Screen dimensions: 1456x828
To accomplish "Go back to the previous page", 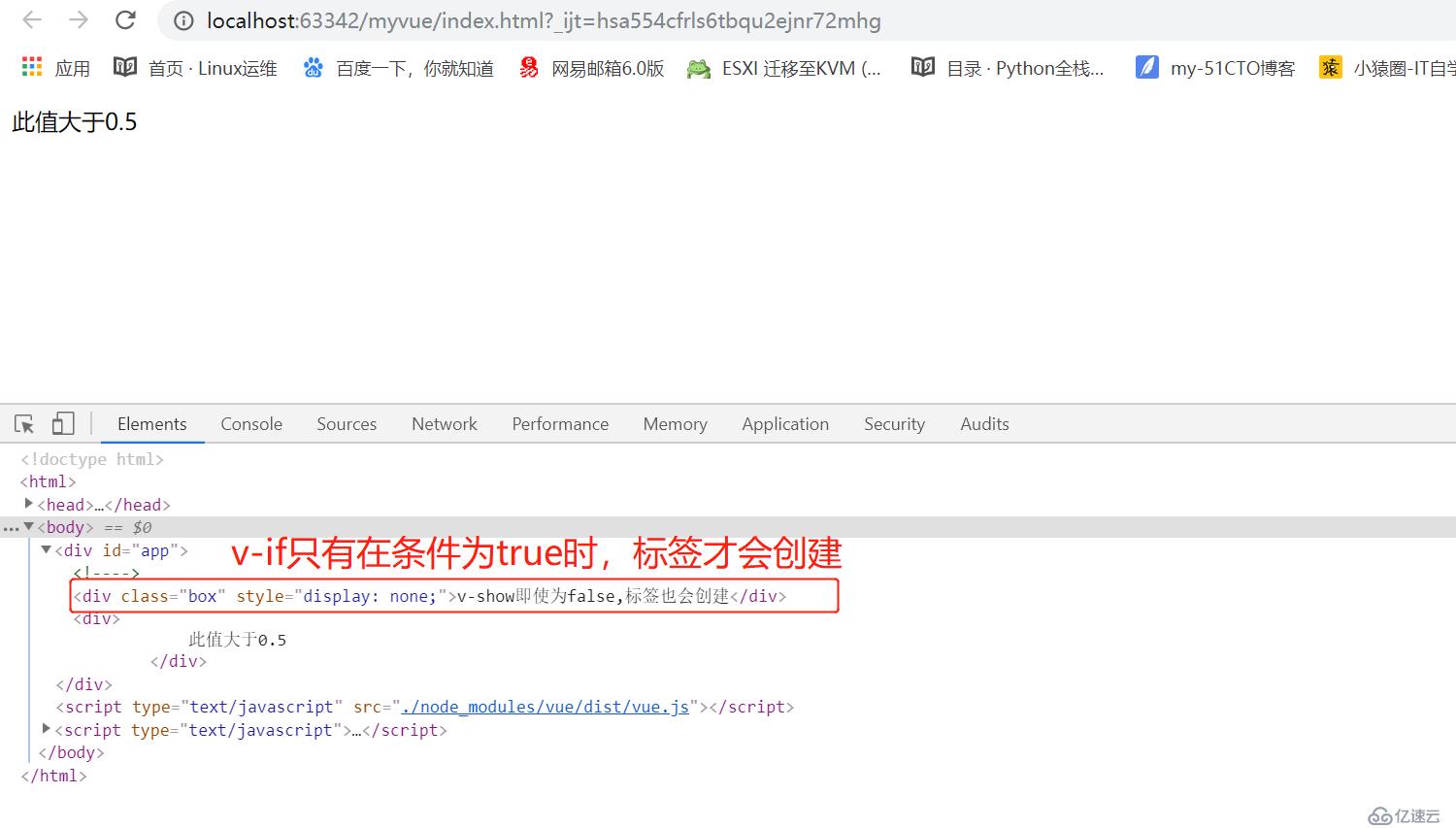I will click(32, 20).
